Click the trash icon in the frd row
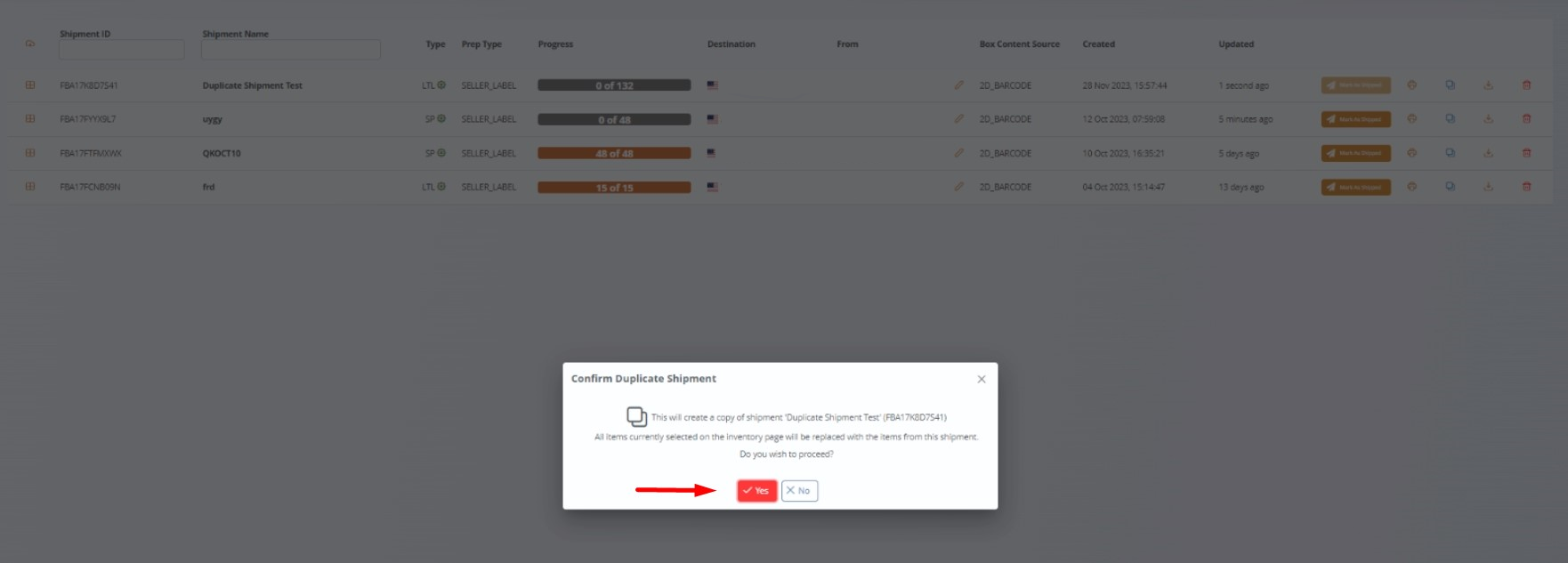This screenshot has width=1568, height=563. click(1527, 187)
